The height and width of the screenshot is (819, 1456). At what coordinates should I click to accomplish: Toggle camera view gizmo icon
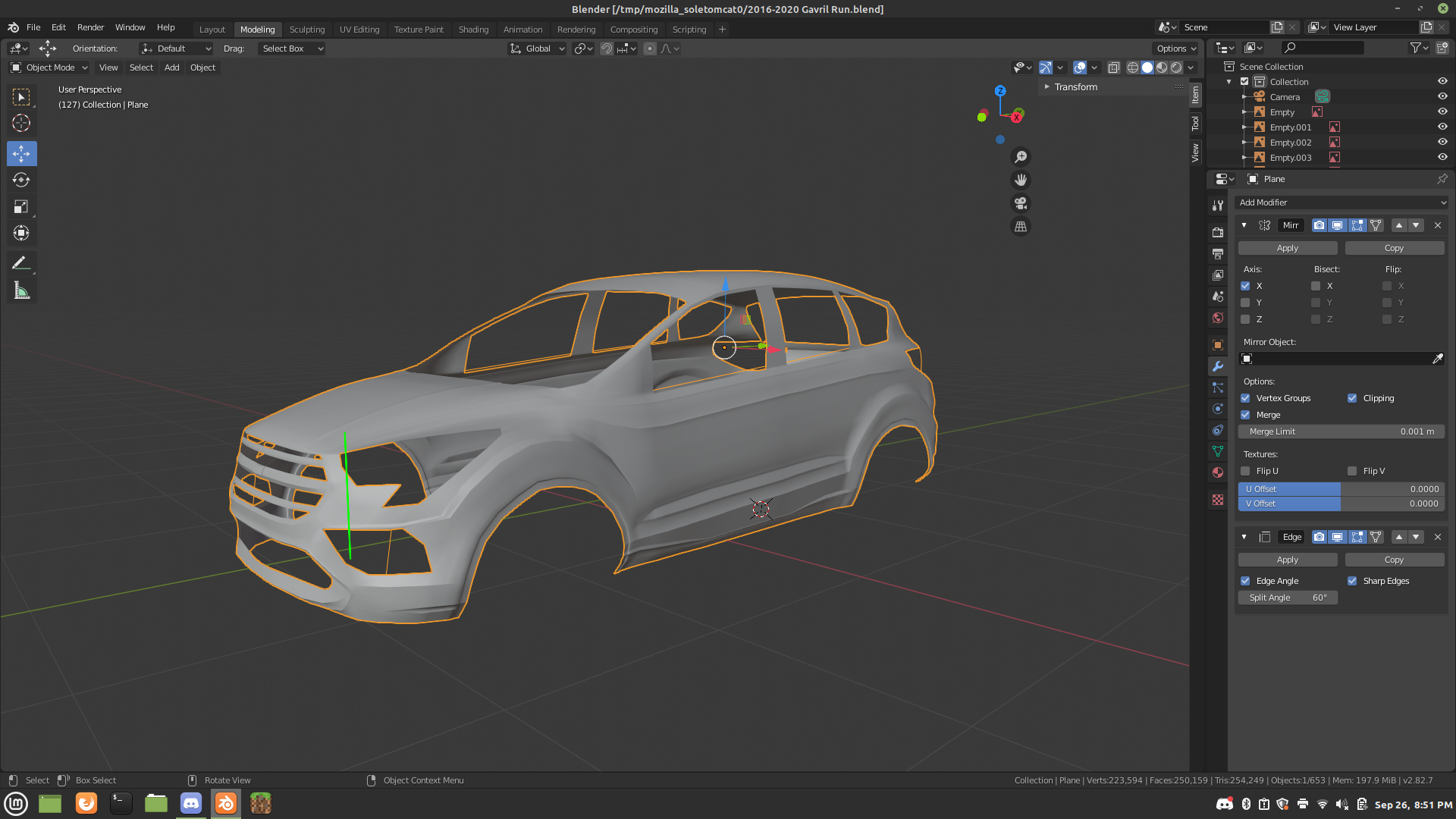(1021, 203)
